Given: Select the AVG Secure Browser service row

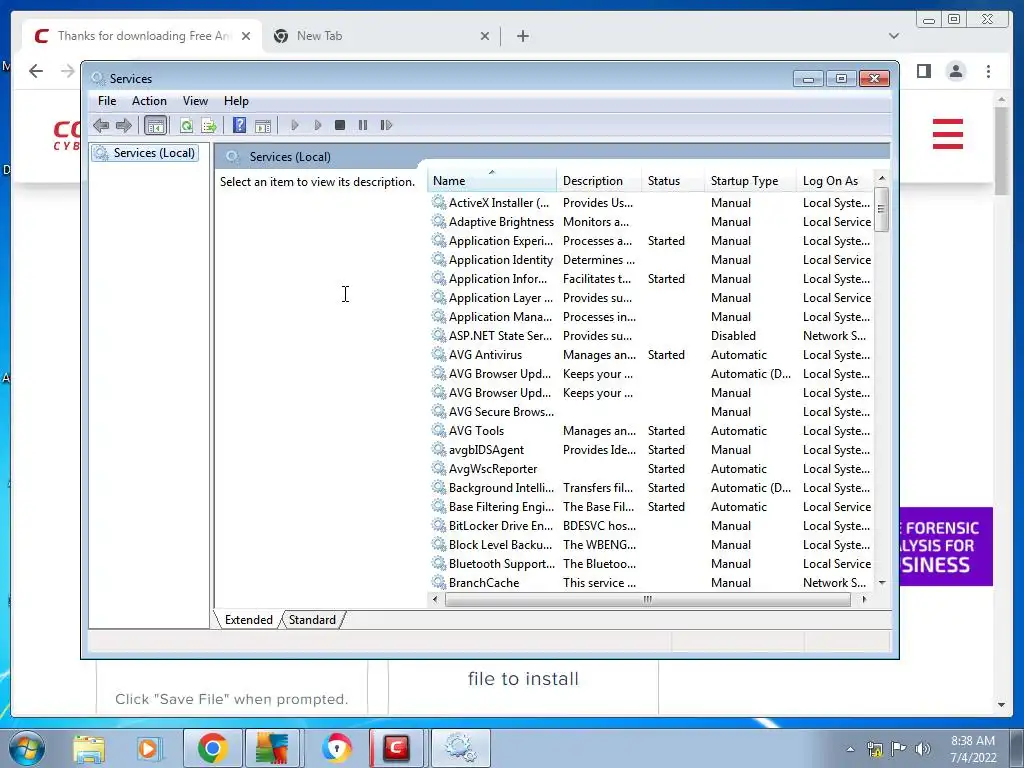Looking at the screenshot, I should coord(651,411).
